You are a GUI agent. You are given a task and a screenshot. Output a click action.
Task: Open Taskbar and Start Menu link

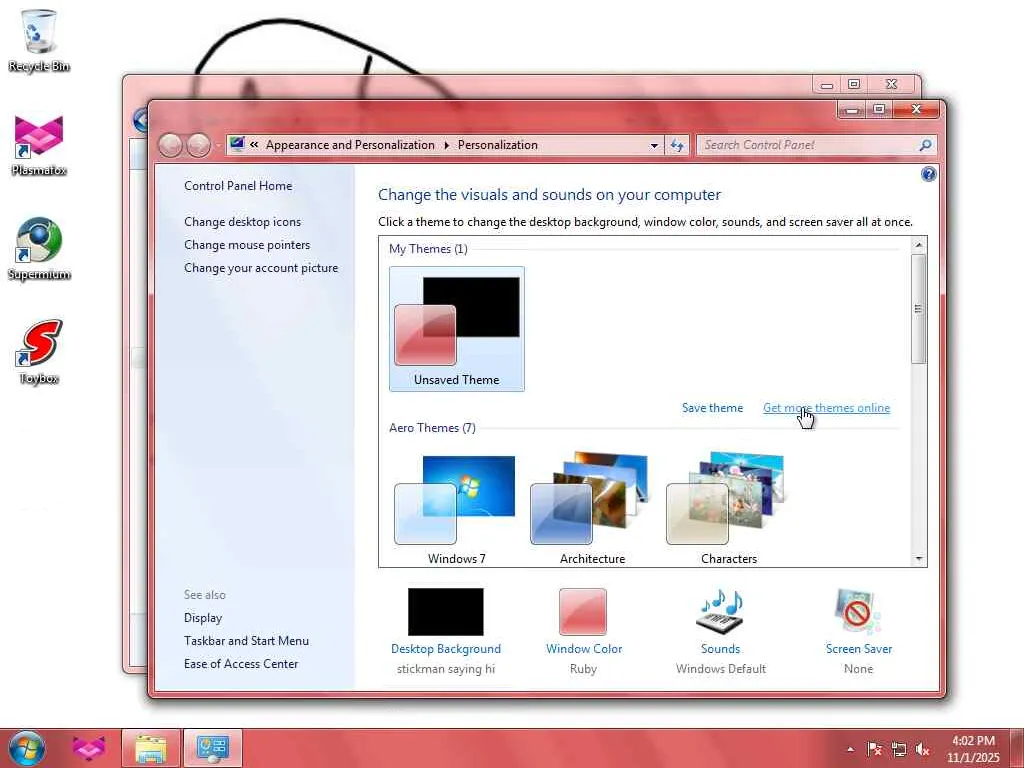(246, 641)
